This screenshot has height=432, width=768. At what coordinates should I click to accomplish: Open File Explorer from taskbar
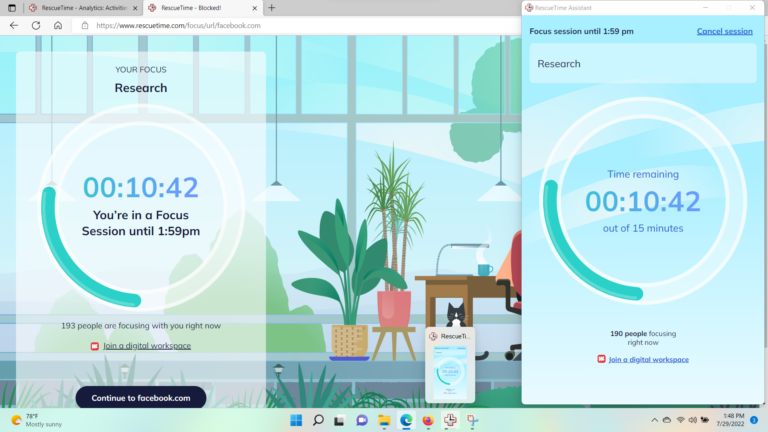tap(384, 420)
